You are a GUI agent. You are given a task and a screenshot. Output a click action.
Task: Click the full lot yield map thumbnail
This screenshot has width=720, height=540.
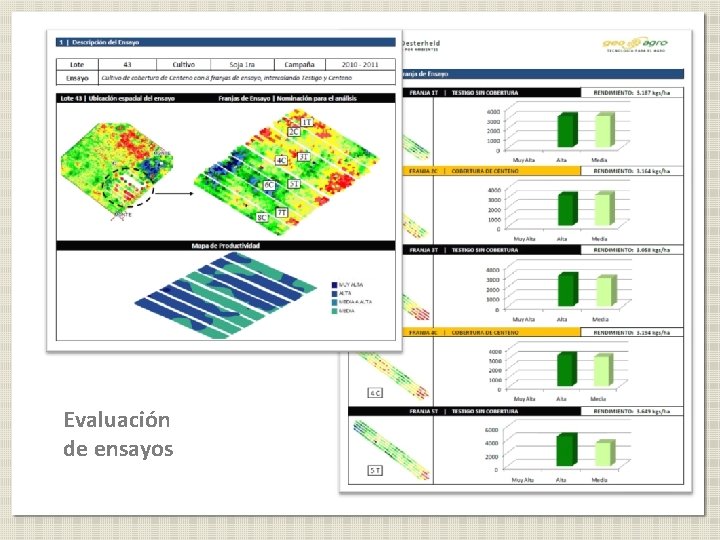point(117,171)
